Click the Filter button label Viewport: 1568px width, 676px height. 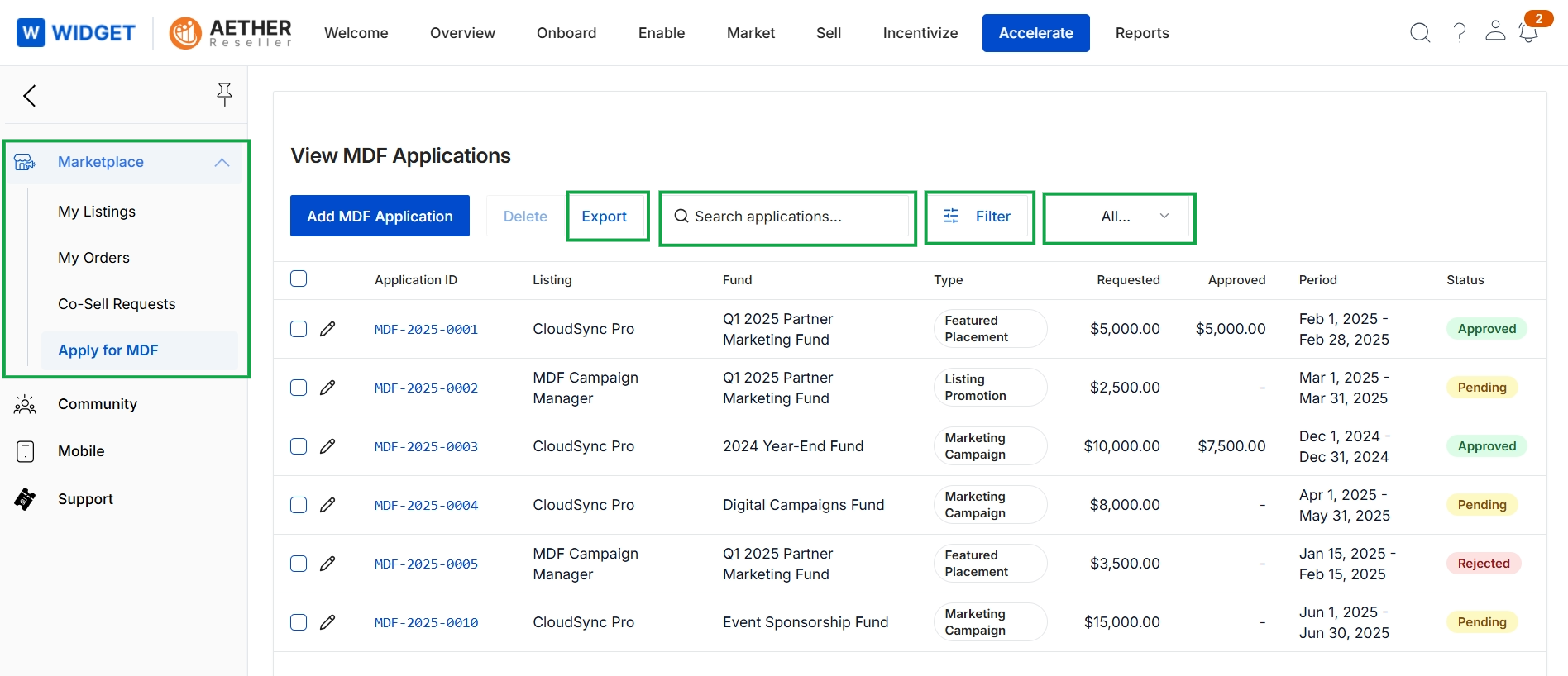tap(993, 217)
